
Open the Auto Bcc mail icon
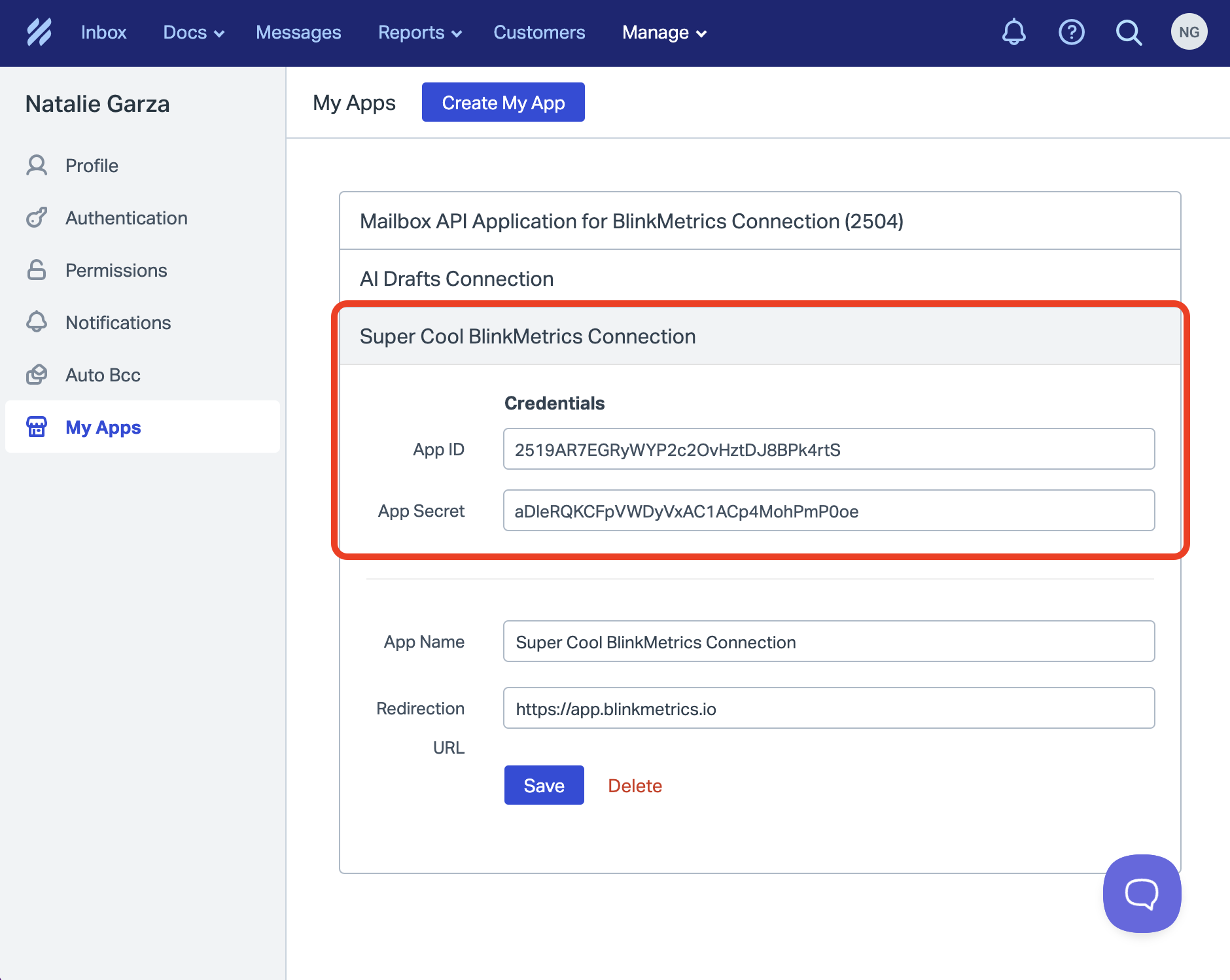[x=37, y=374]
